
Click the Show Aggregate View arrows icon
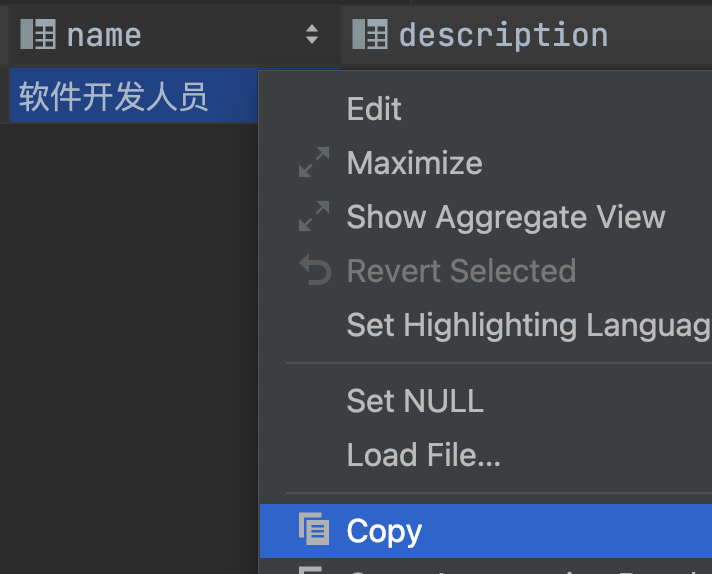click(314, 217)
